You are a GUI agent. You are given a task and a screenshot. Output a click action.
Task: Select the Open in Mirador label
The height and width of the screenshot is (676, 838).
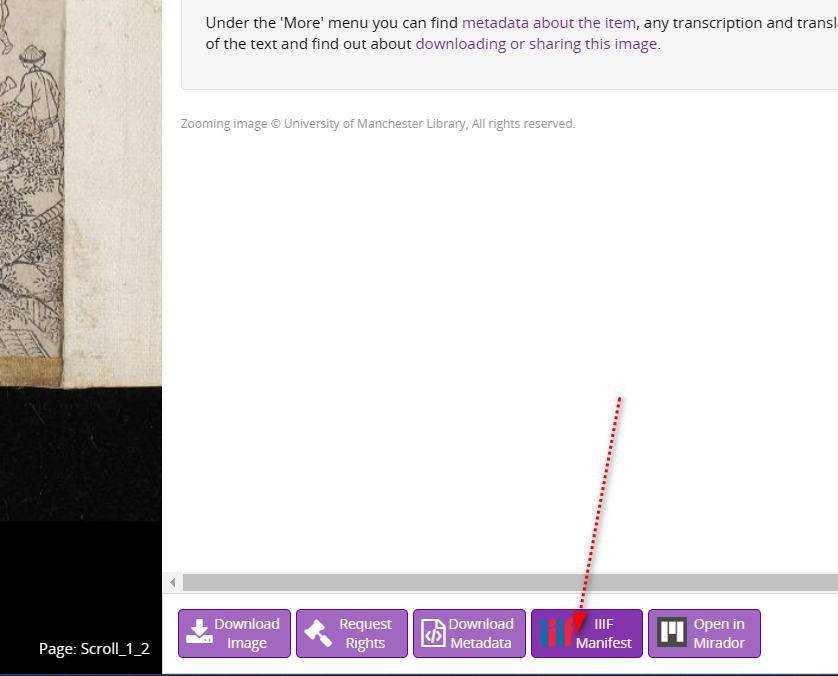pos(719,633)
